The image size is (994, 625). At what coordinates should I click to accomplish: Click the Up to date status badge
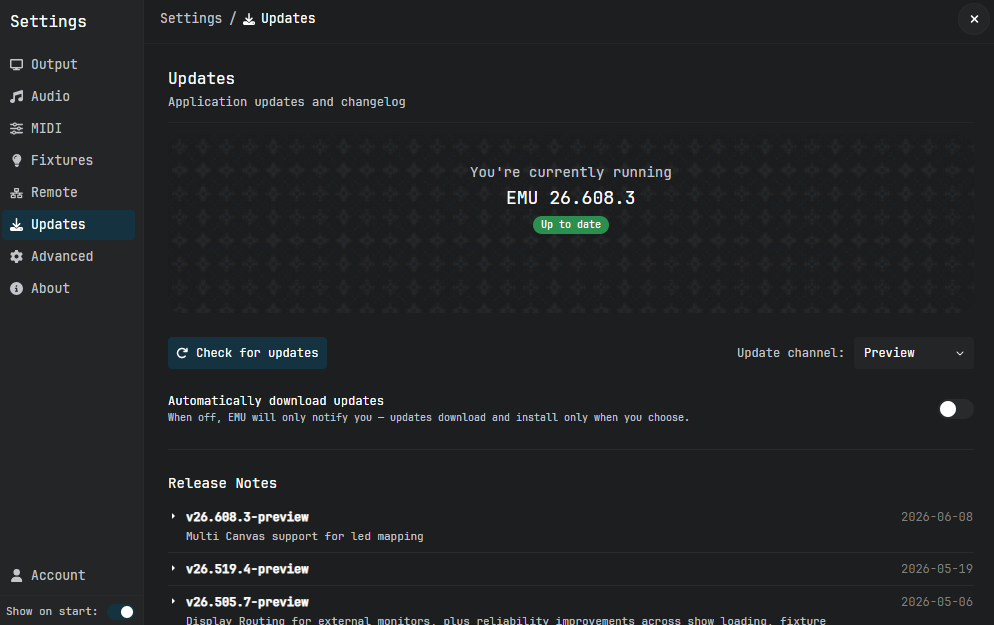571,225
